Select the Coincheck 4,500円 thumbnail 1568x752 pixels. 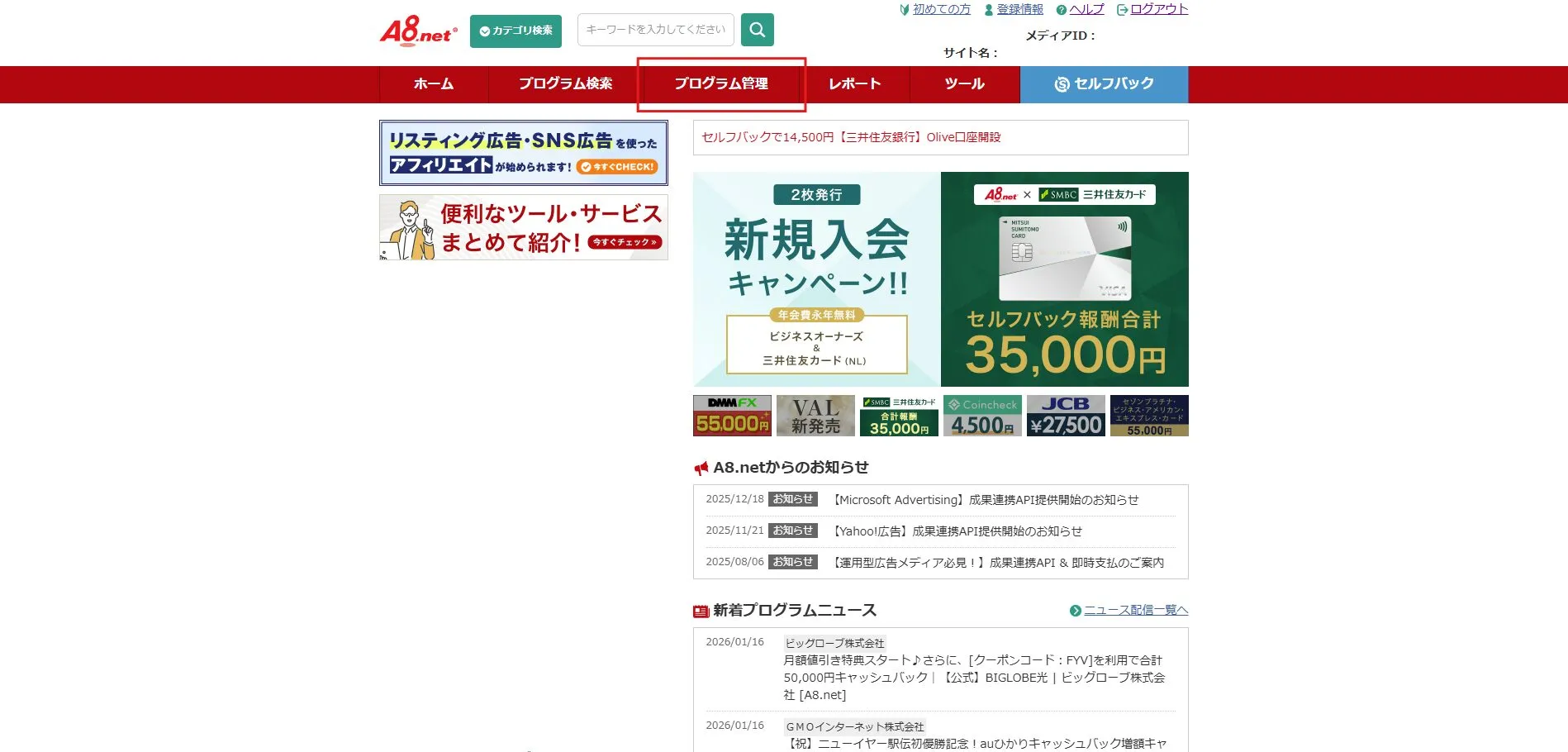point(982,416)
